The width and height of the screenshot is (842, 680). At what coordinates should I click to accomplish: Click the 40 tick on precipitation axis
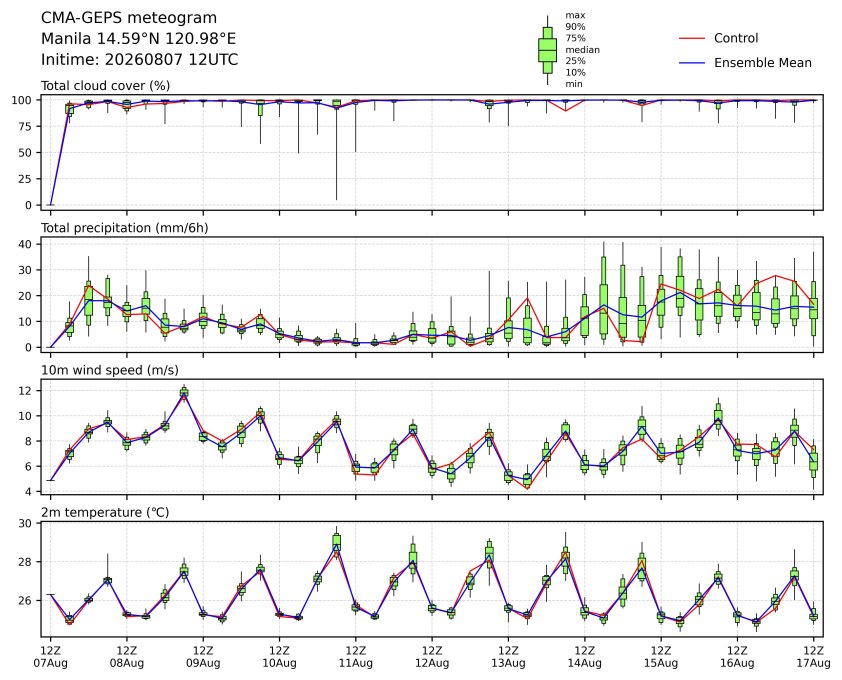point(26,244)
